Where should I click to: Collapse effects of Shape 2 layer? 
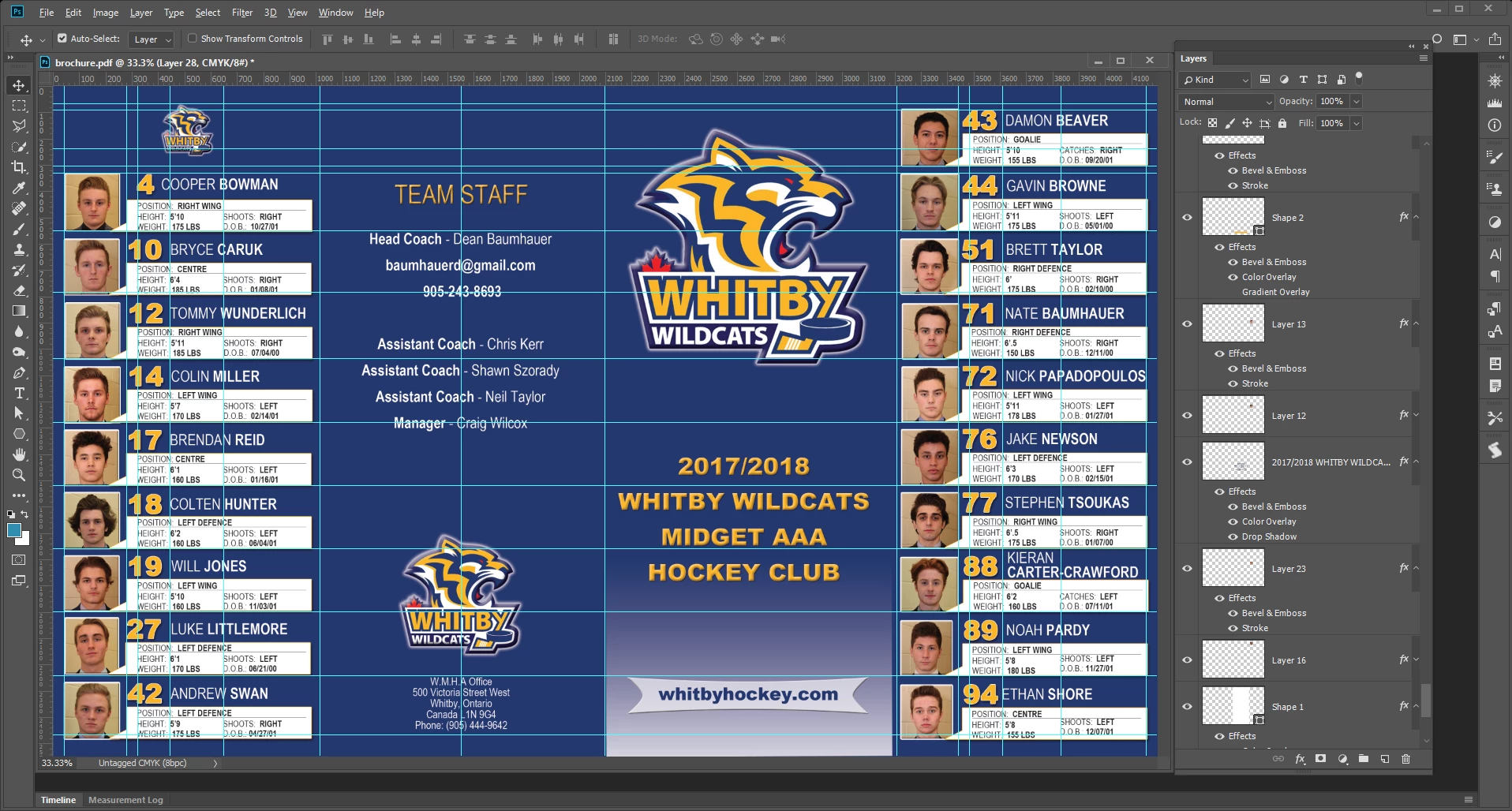coord(1416,217)
